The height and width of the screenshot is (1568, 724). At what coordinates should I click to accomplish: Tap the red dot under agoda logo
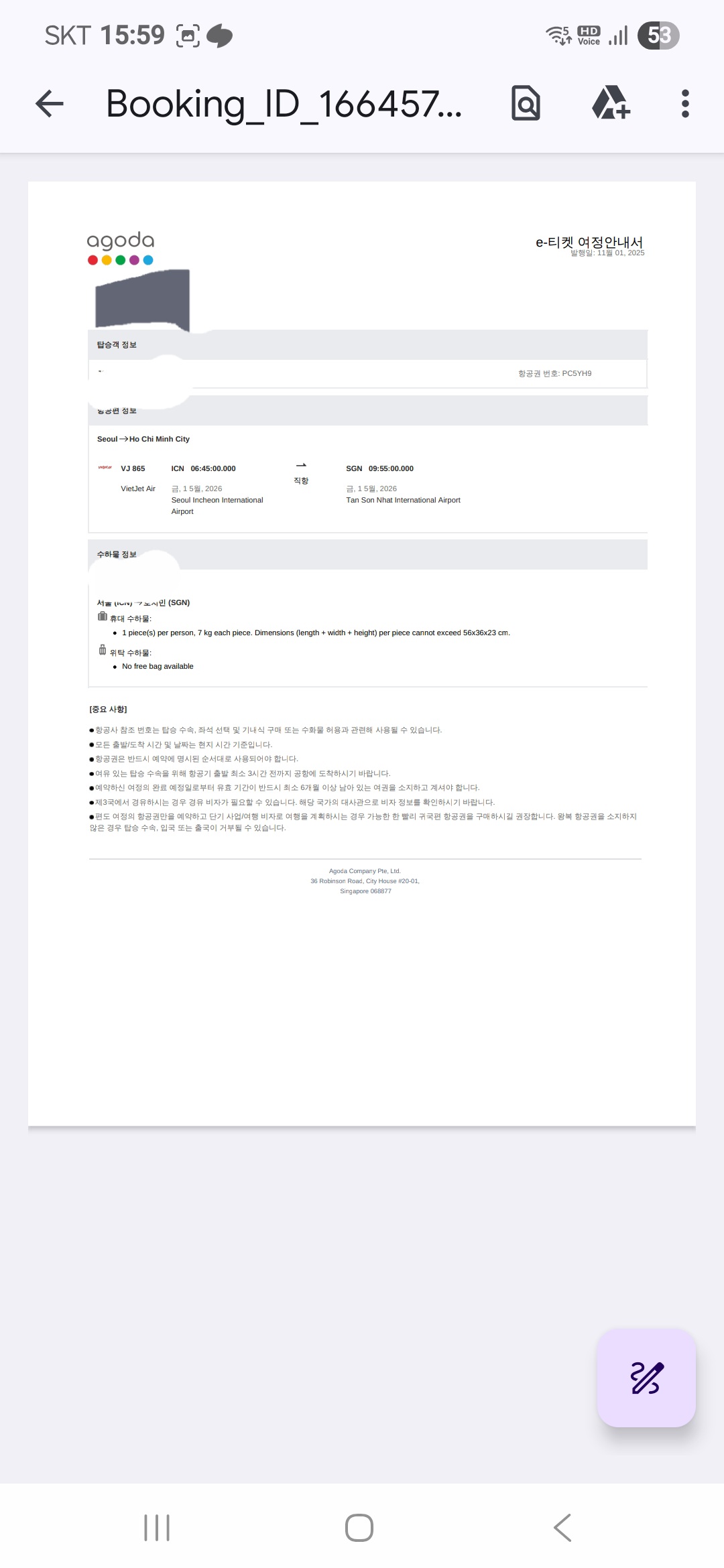[x=93, y=260]
